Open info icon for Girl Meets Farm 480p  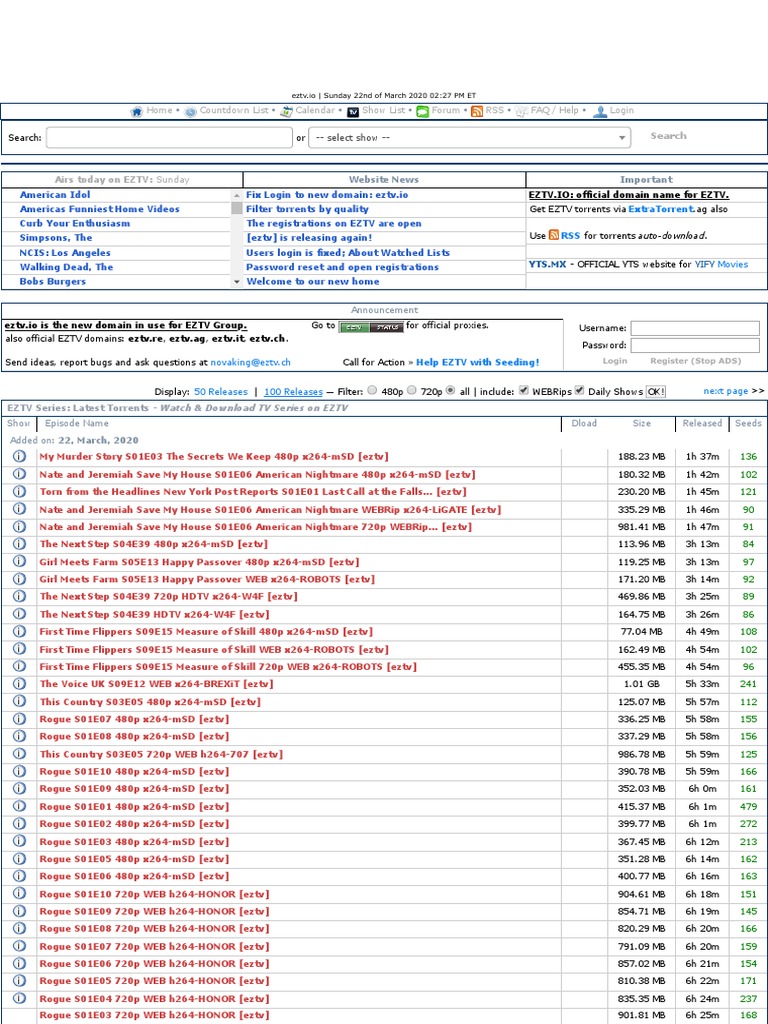19,561
